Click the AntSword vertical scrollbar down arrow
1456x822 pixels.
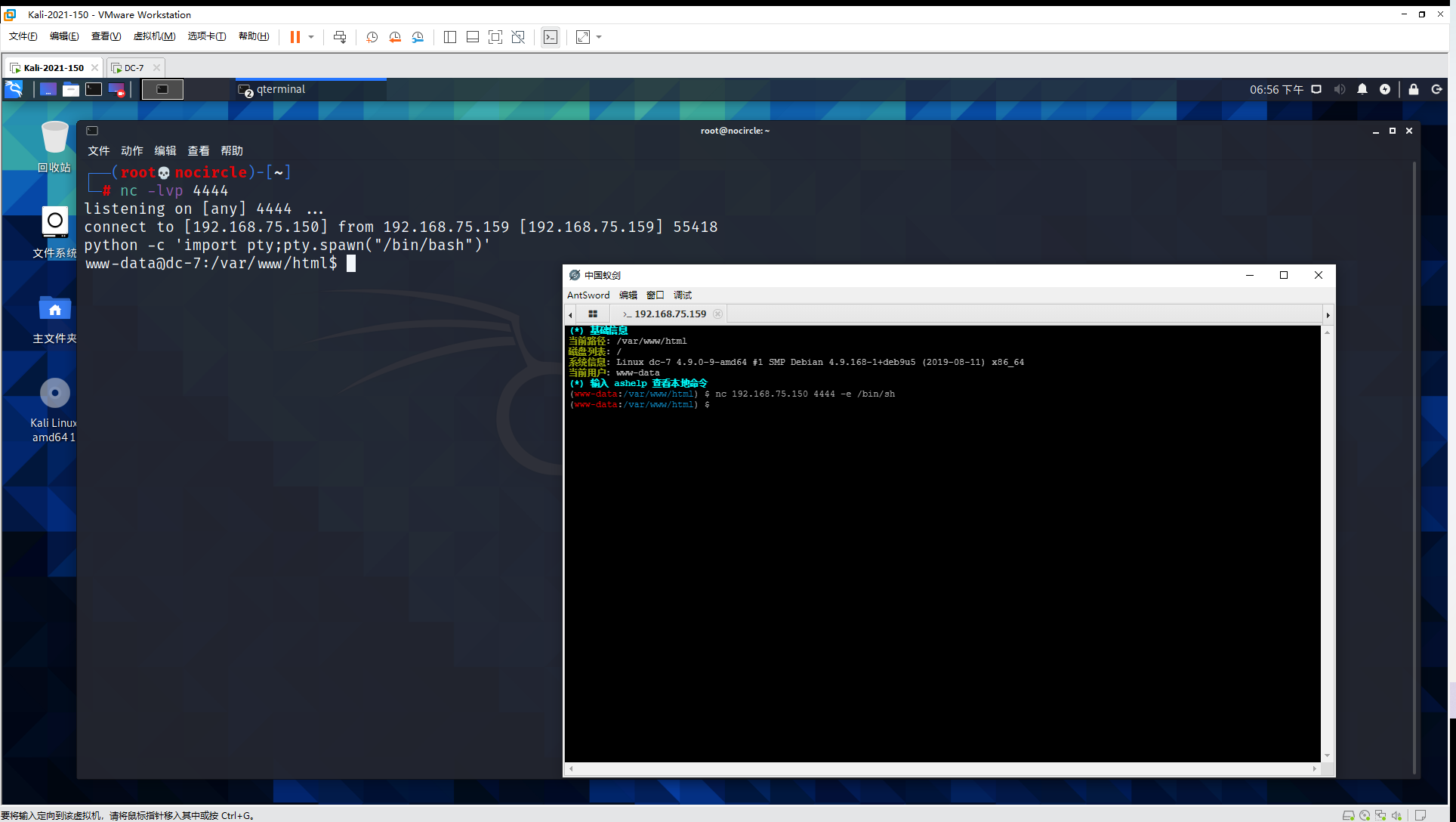click(x=1327, y=756)
